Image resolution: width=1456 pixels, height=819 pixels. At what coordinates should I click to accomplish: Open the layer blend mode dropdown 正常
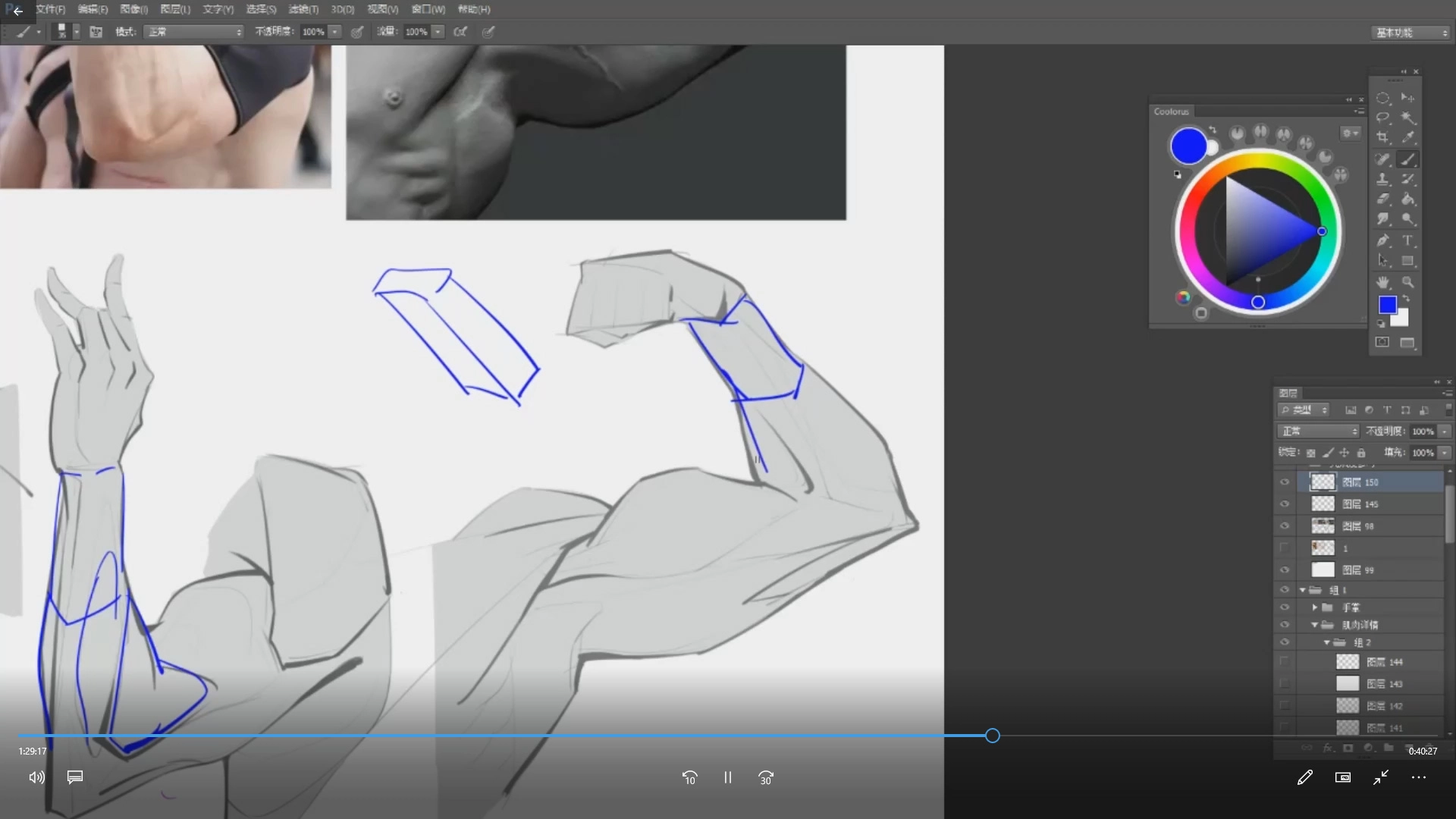click(x=1318, y=431)
